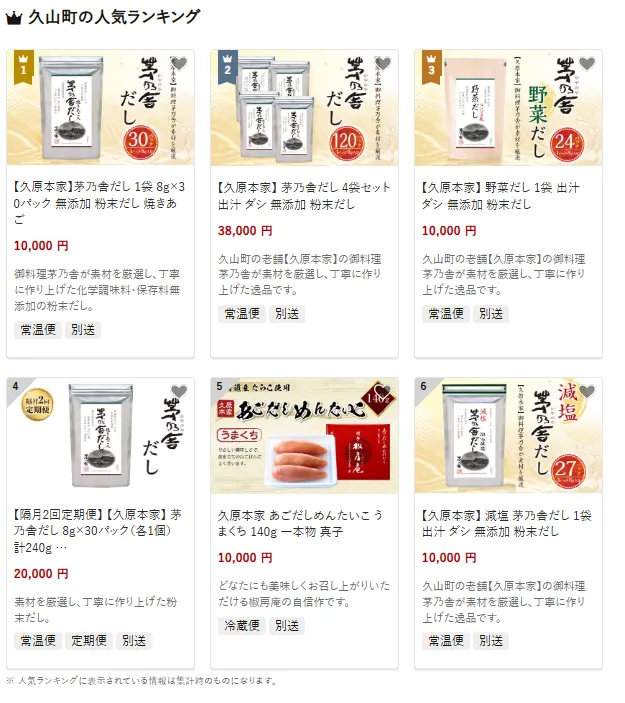Click the bronze rank 3 crown badge

click(432, 67)
